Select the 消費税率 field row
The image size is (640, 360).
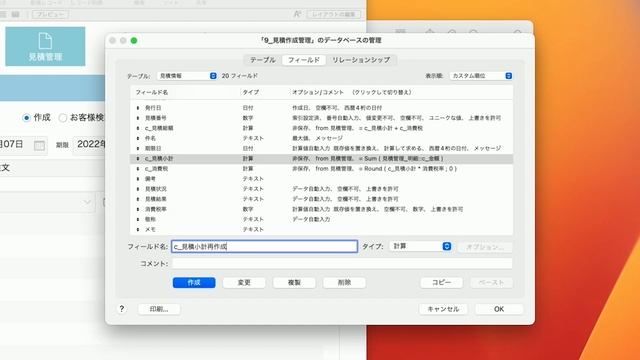pyautogui.click(x=322, y=209)
